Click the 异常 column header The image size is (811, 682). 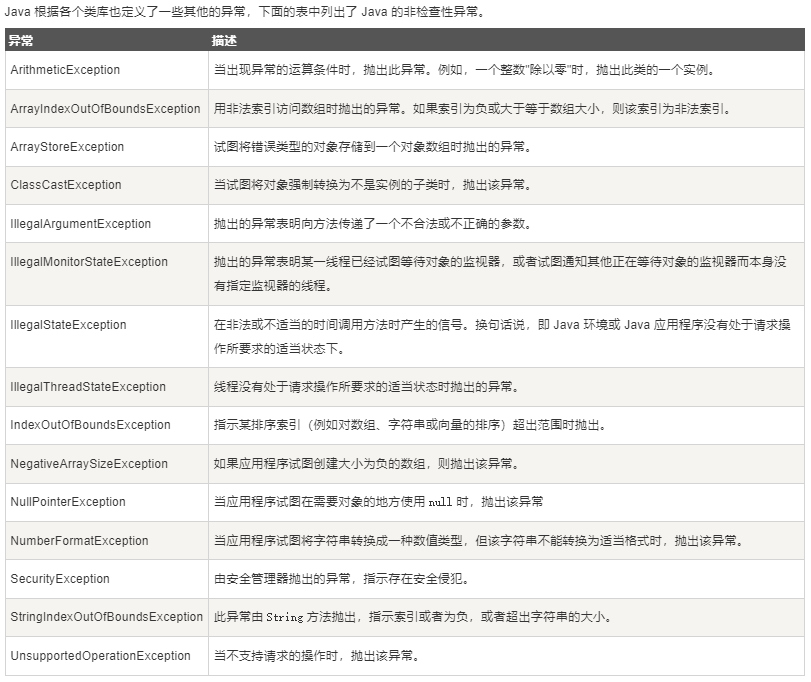[x=107, y=40]
